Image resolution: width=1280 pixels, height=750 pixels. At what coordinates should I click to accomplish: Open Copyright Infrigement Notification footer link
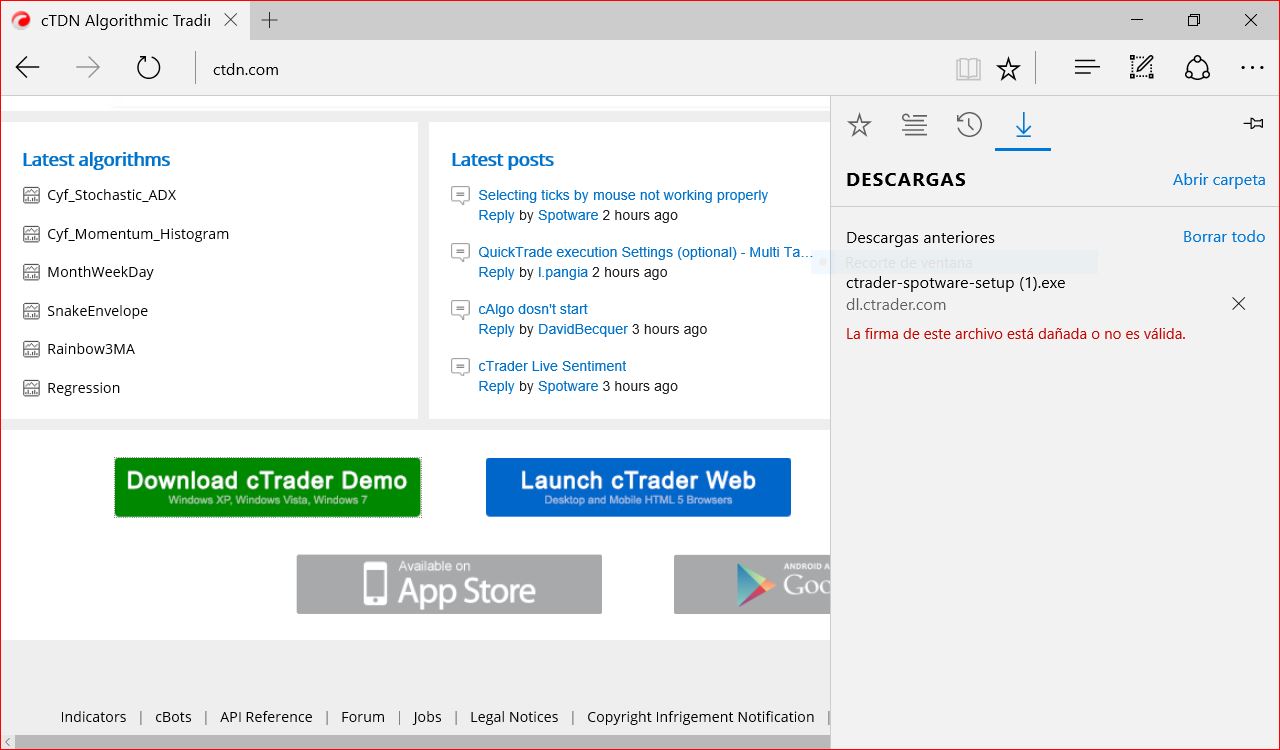701,717
